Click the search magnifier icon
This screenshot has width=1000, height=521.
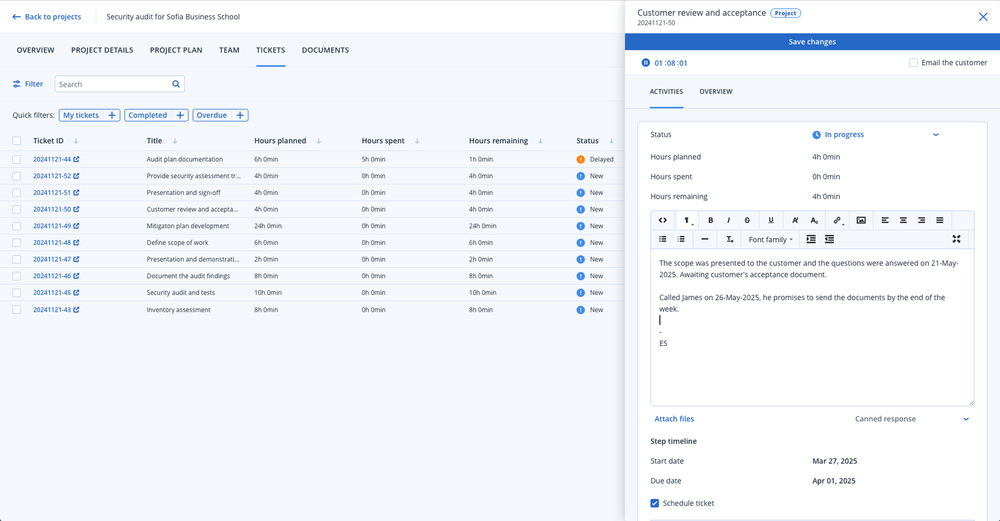click(176, 84)
